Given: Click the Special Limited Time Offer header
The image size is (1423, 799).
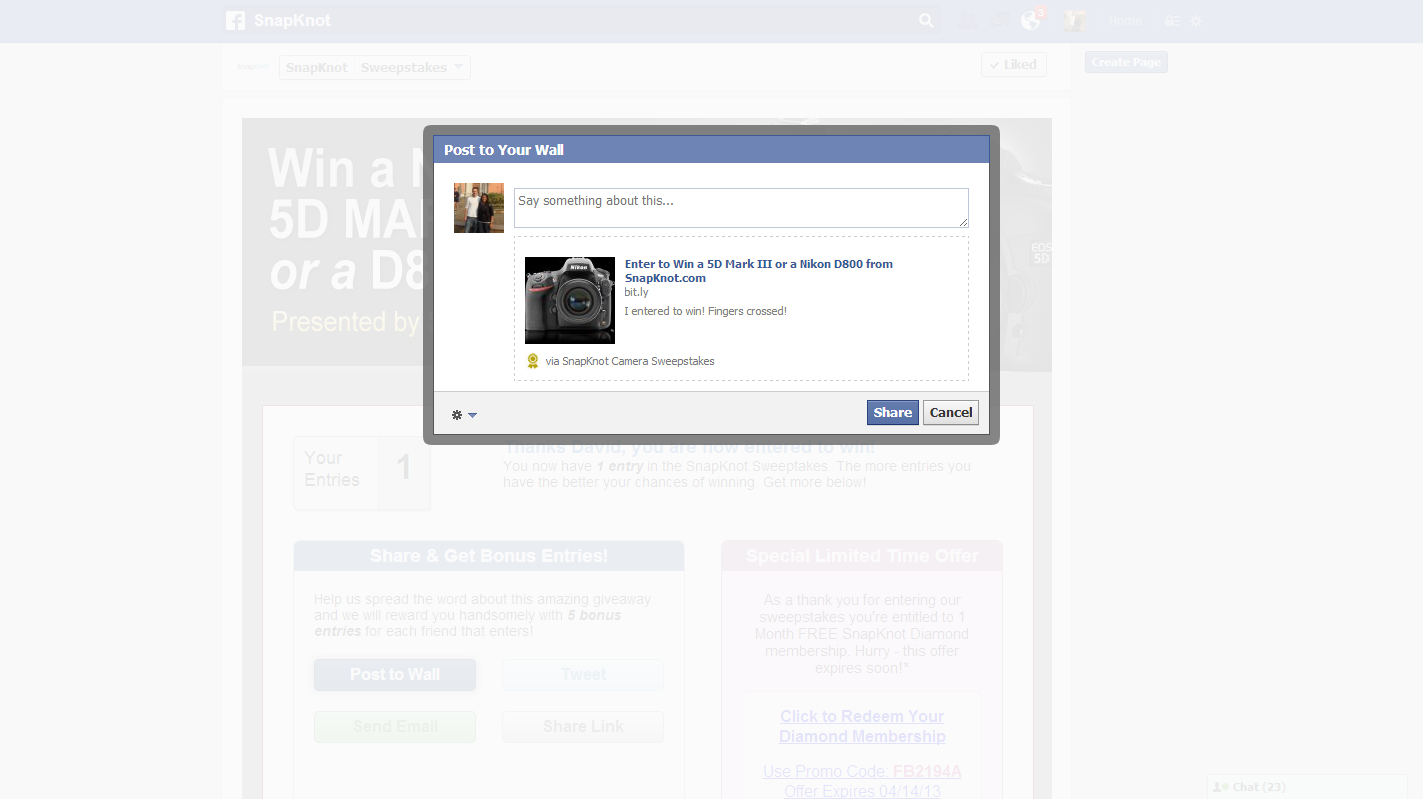Looking at the screenshot, I should (x=862, y=556).
